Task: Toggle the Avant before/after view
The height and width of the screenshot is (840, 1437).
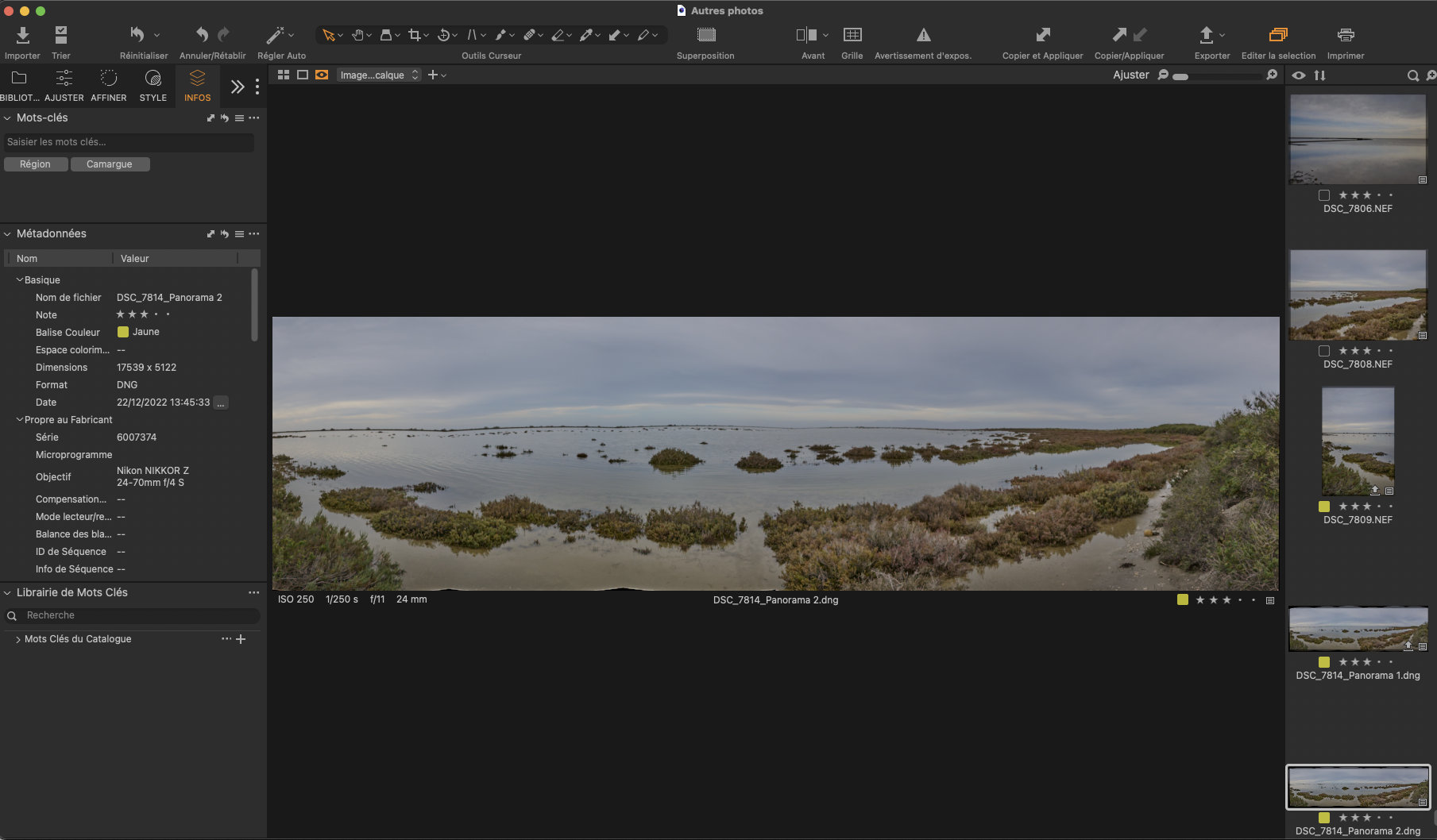Action: click(806, 35)
